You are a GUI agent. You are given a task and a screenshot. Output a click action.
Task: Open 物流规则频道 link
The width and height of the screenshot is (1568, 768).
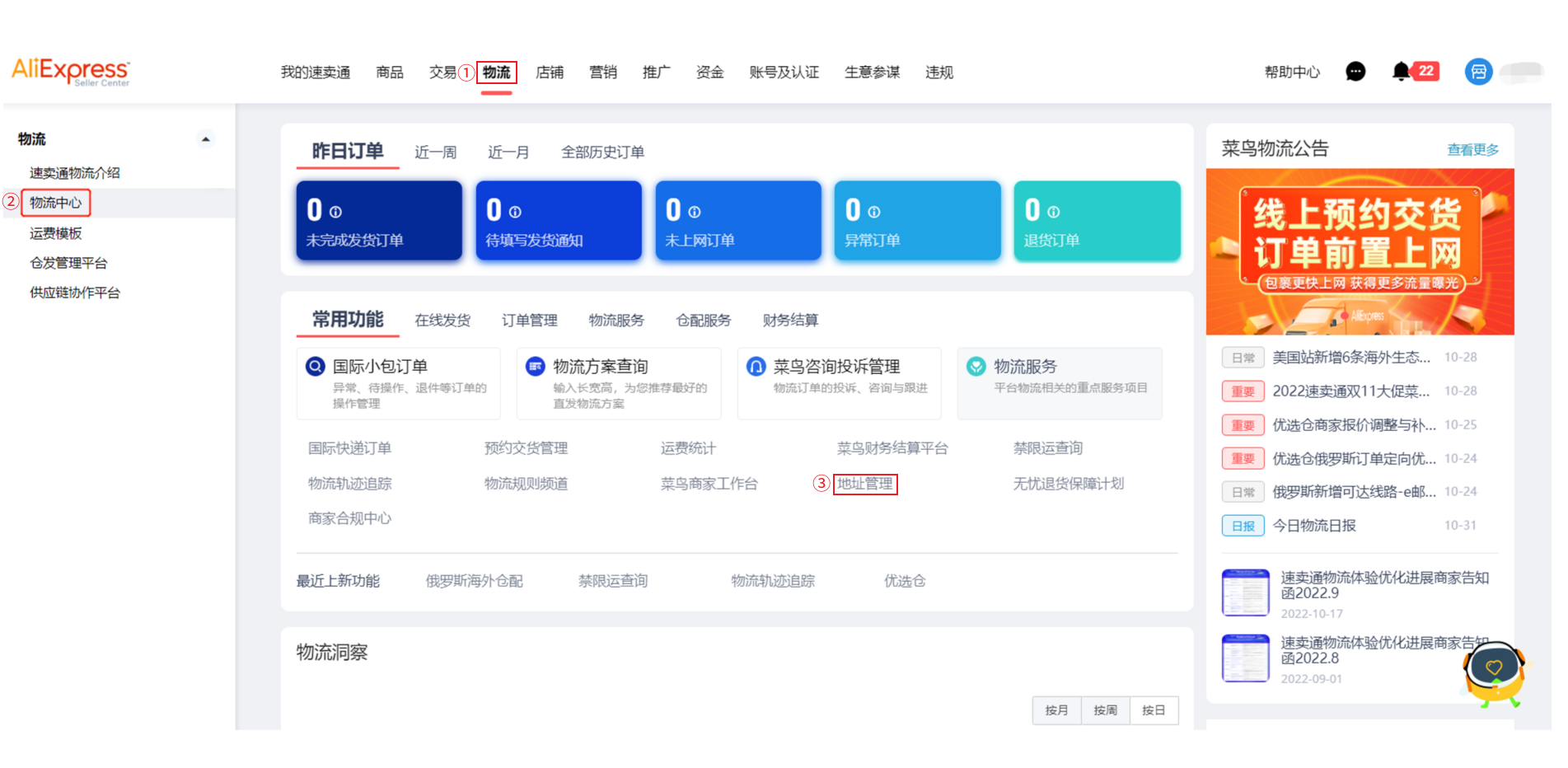pos(526,484)
